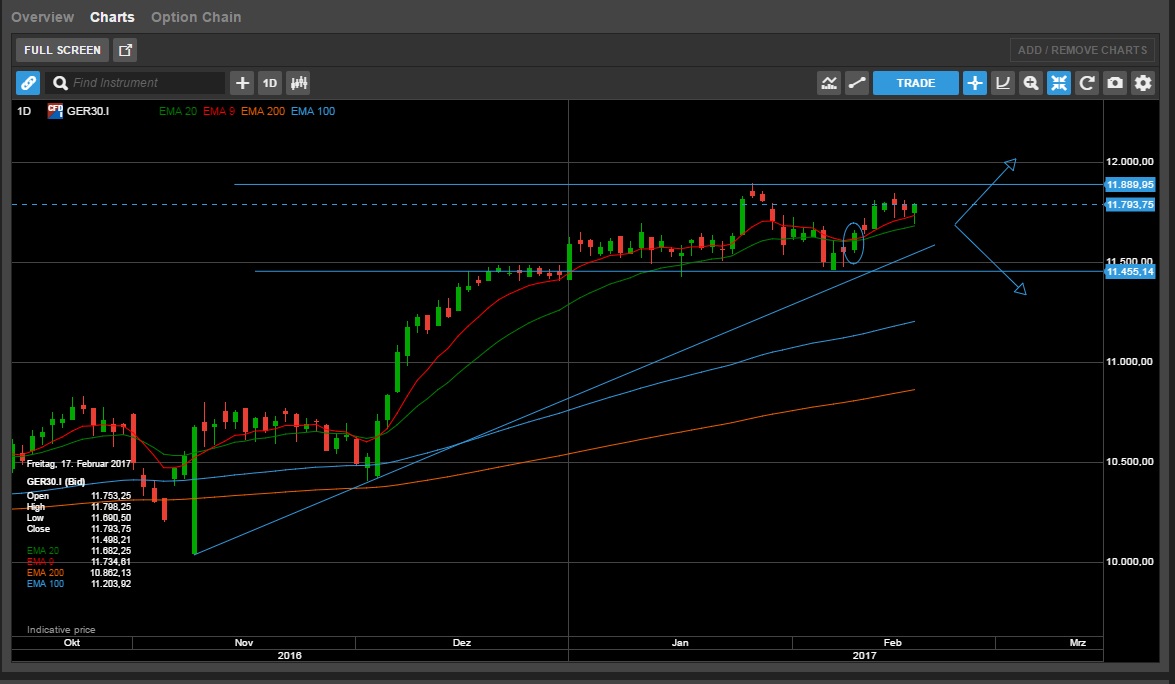Click the GER30.I instrument name

pyautogui.click(x=88, y=111)
